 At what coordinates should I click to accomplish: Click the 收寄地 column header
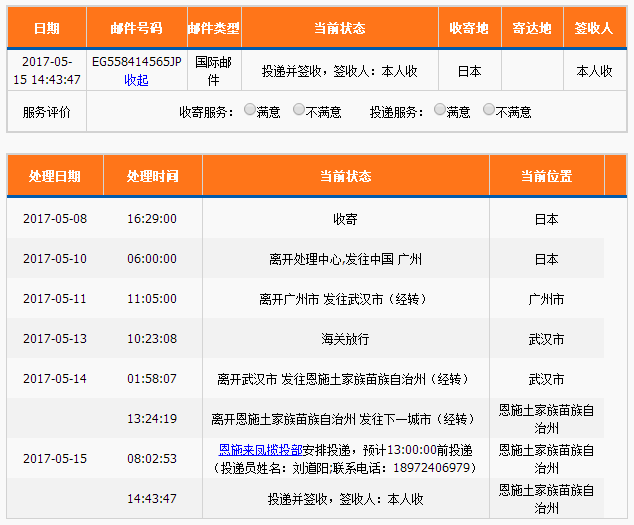tap(469, 28)
